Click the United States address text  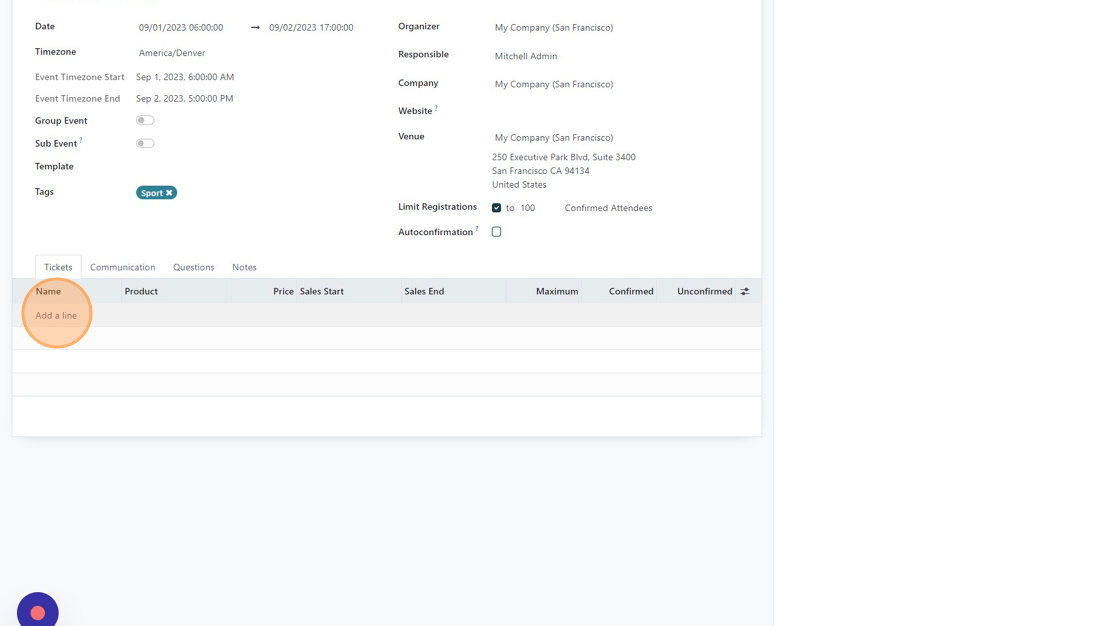[519, 184]
